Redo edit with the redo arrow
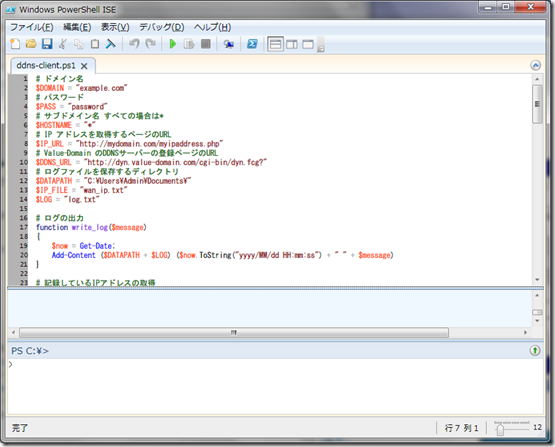Viewport: 555px width, 447px height. (x=150, y=44)
